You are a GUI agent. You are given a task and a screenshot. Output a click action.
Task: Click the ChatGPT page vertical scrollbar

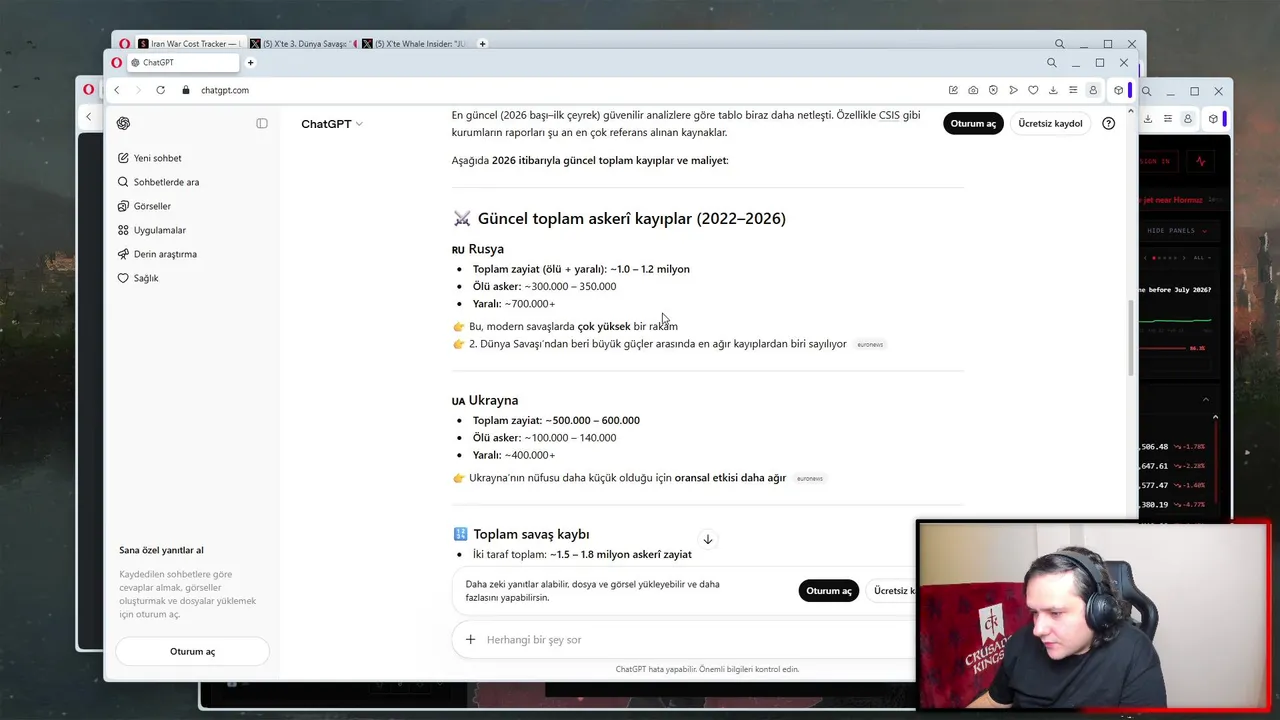(1132, 338)
